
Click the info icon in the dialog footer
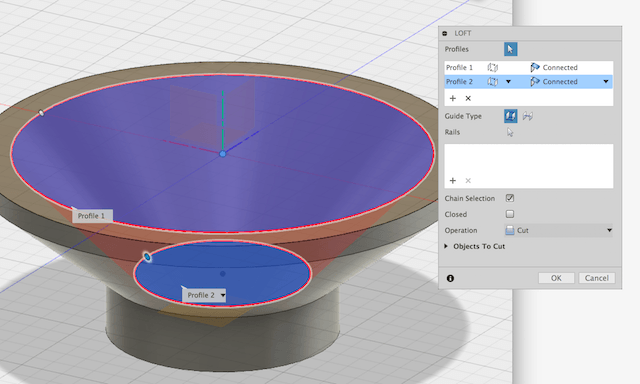click(x=450, y=278)
